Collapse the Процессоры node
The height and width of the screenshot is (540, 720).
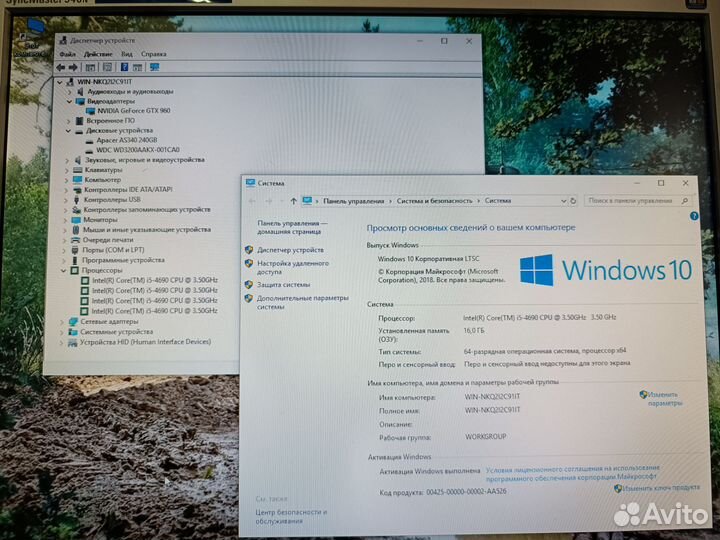pyautogui.click(x=63, y=271)
